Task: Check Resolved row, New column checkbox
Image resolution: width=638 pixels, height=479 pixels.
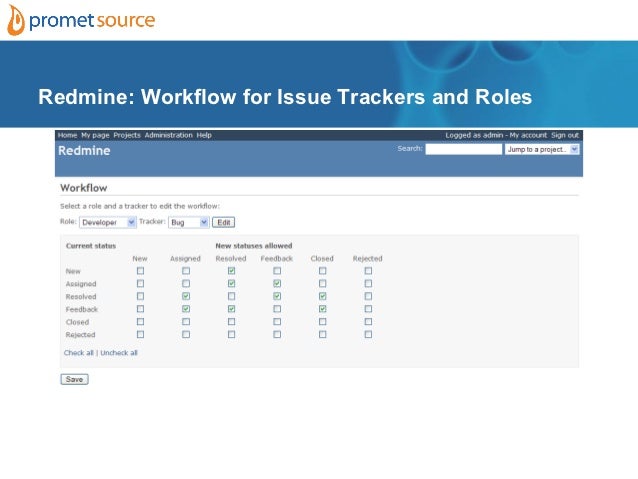Action: click(x=140, y=296)
